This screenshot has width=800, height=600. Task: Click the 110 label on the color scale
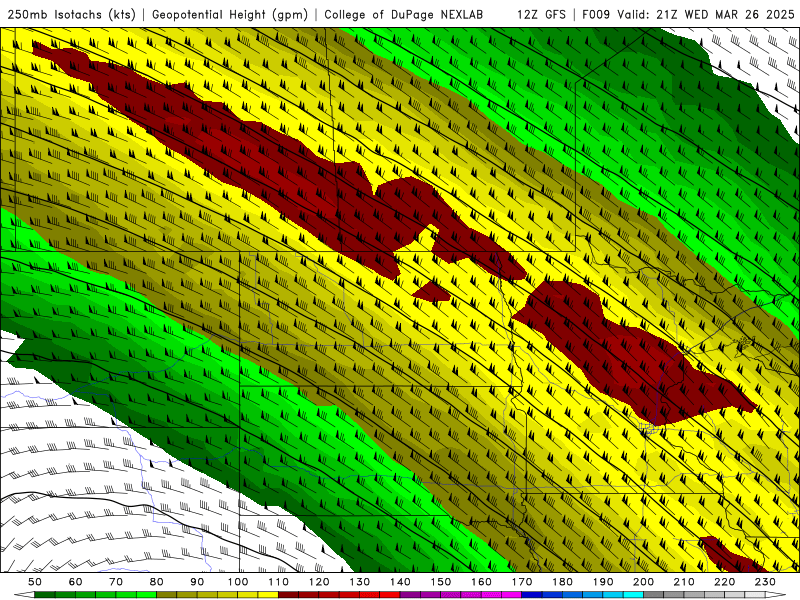(x=279, y=582)
